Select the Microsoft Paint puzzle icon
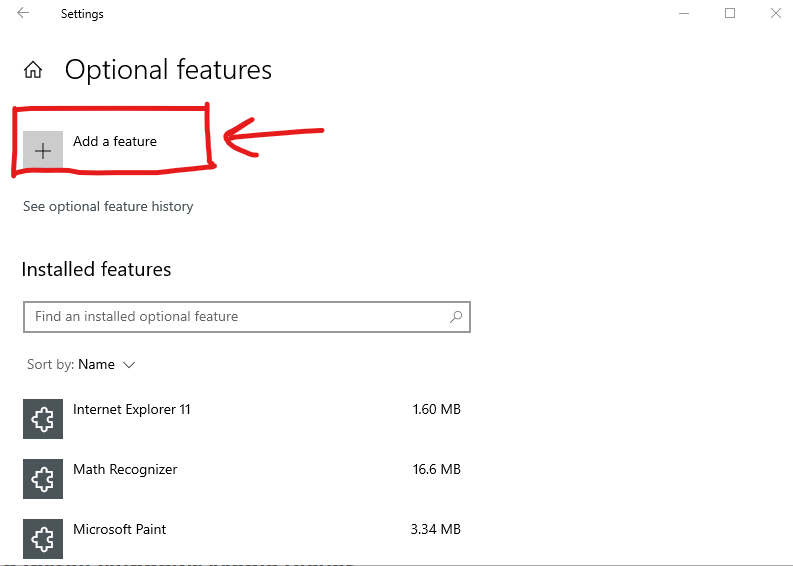 (43, 539)
